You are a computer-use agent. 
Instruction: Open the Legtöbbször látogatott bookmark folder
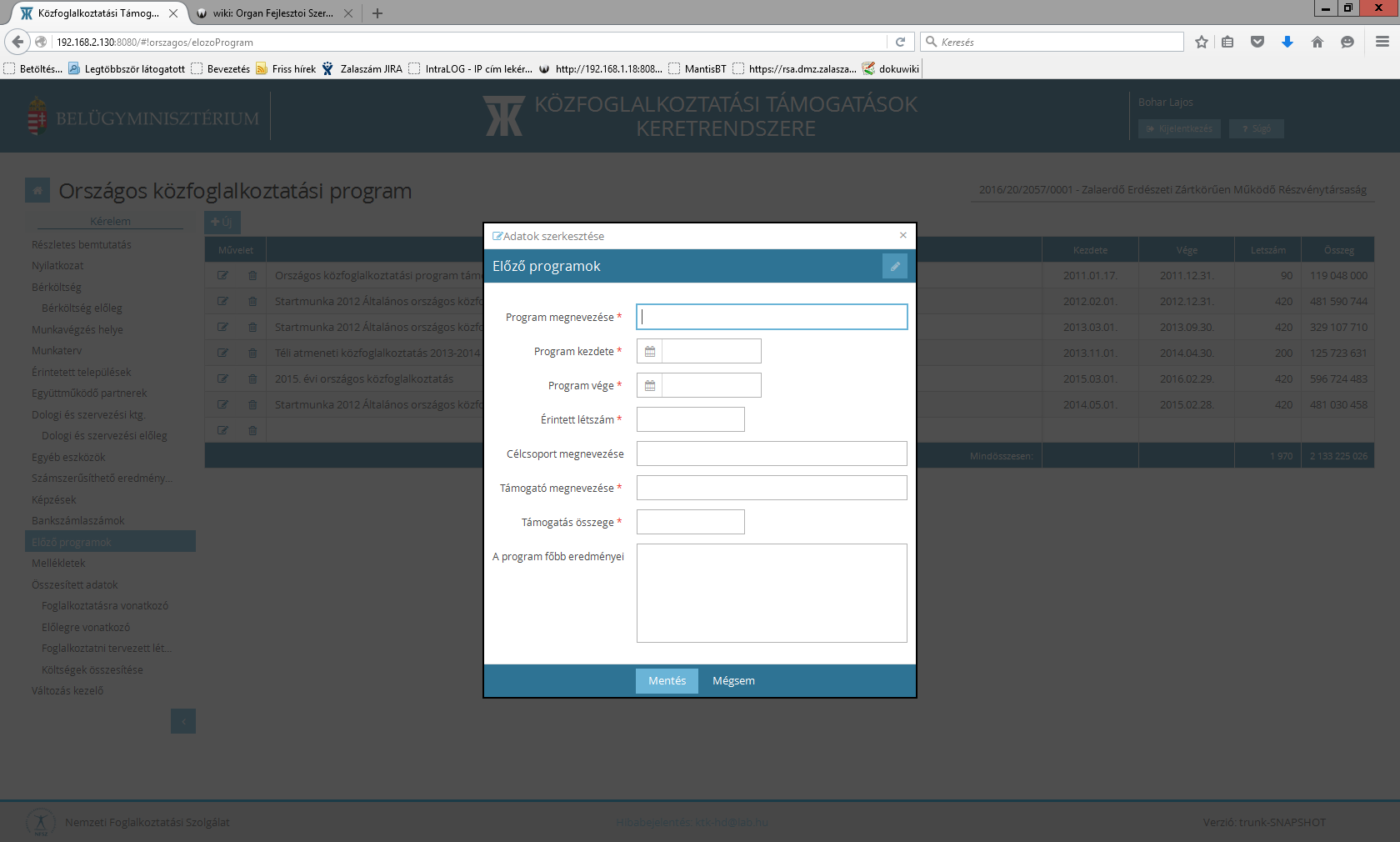(127, 68)
